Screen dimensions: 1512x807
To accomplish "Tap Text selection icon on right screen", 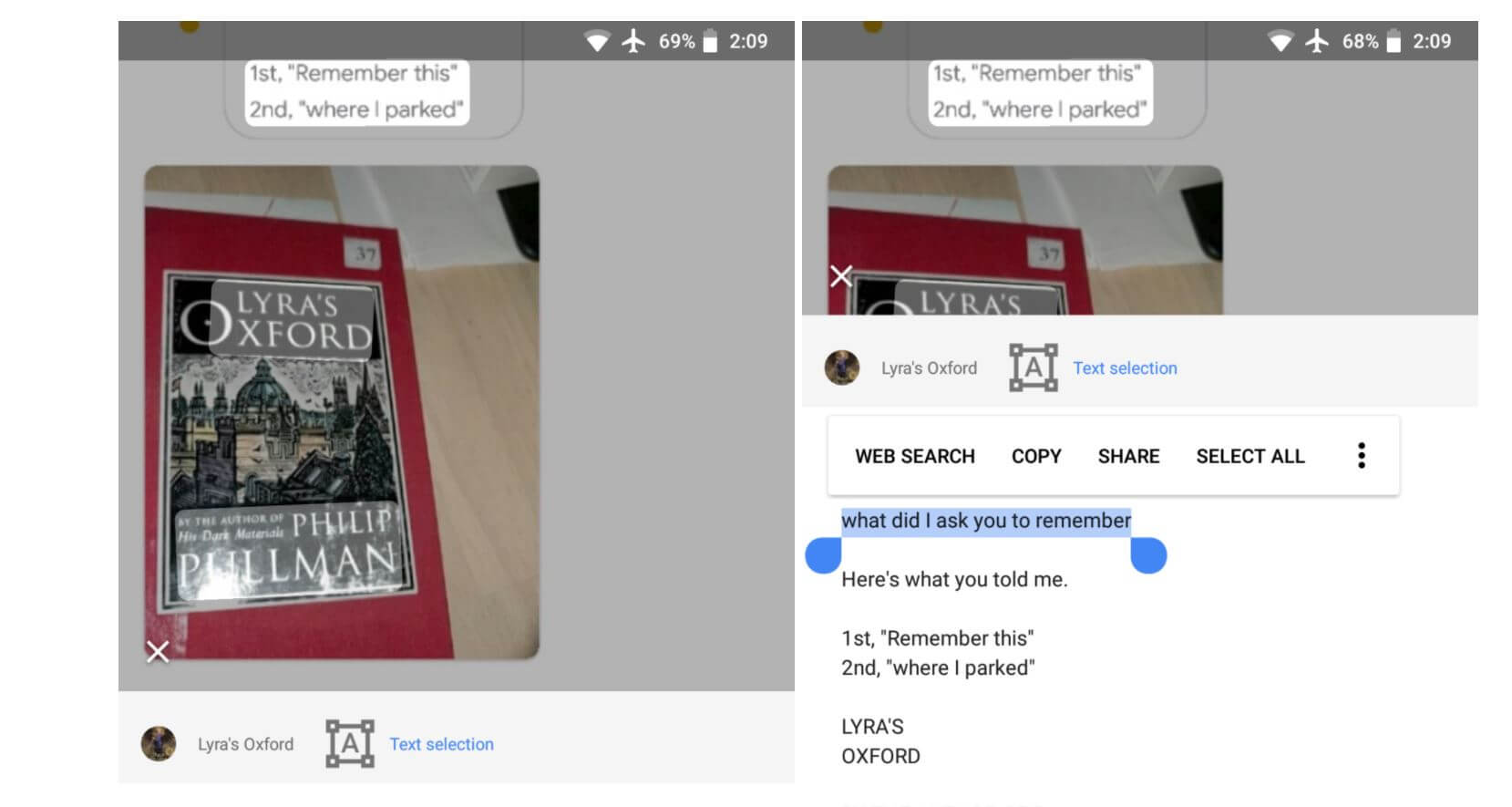I will (1034, 367).
